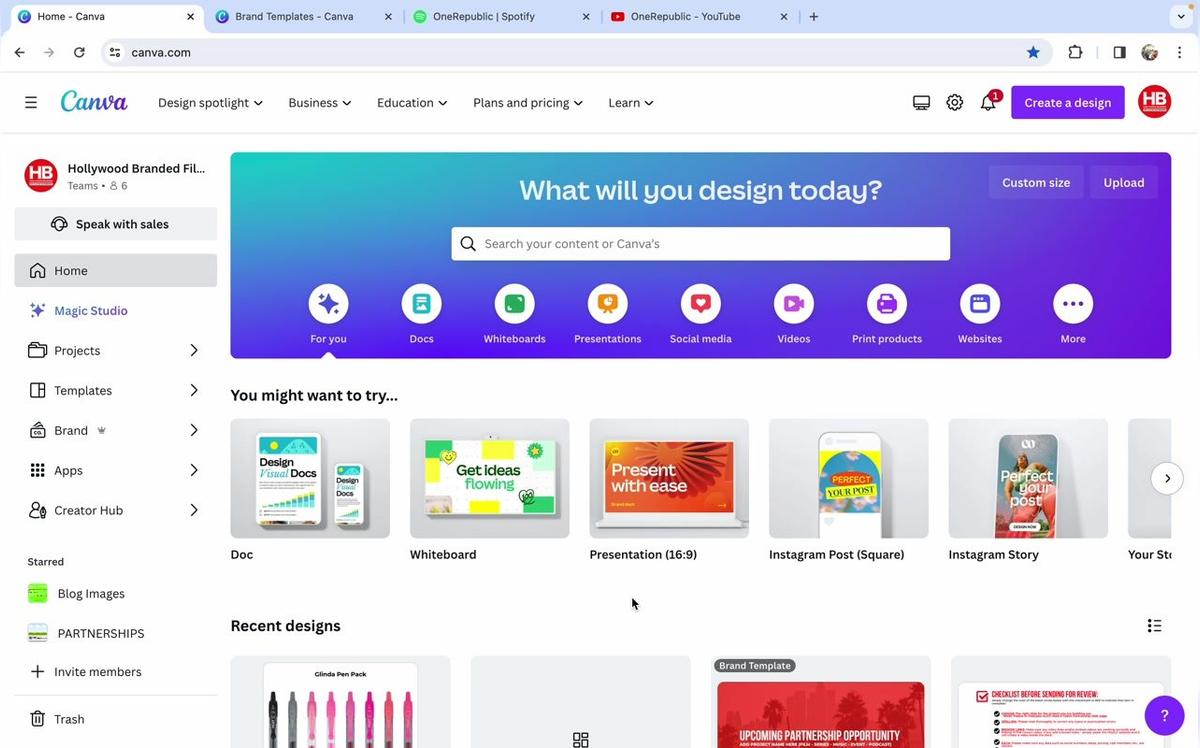Screen dimensions: 1200x748
Task: Pick the Videos category icon
Action: 794,304
